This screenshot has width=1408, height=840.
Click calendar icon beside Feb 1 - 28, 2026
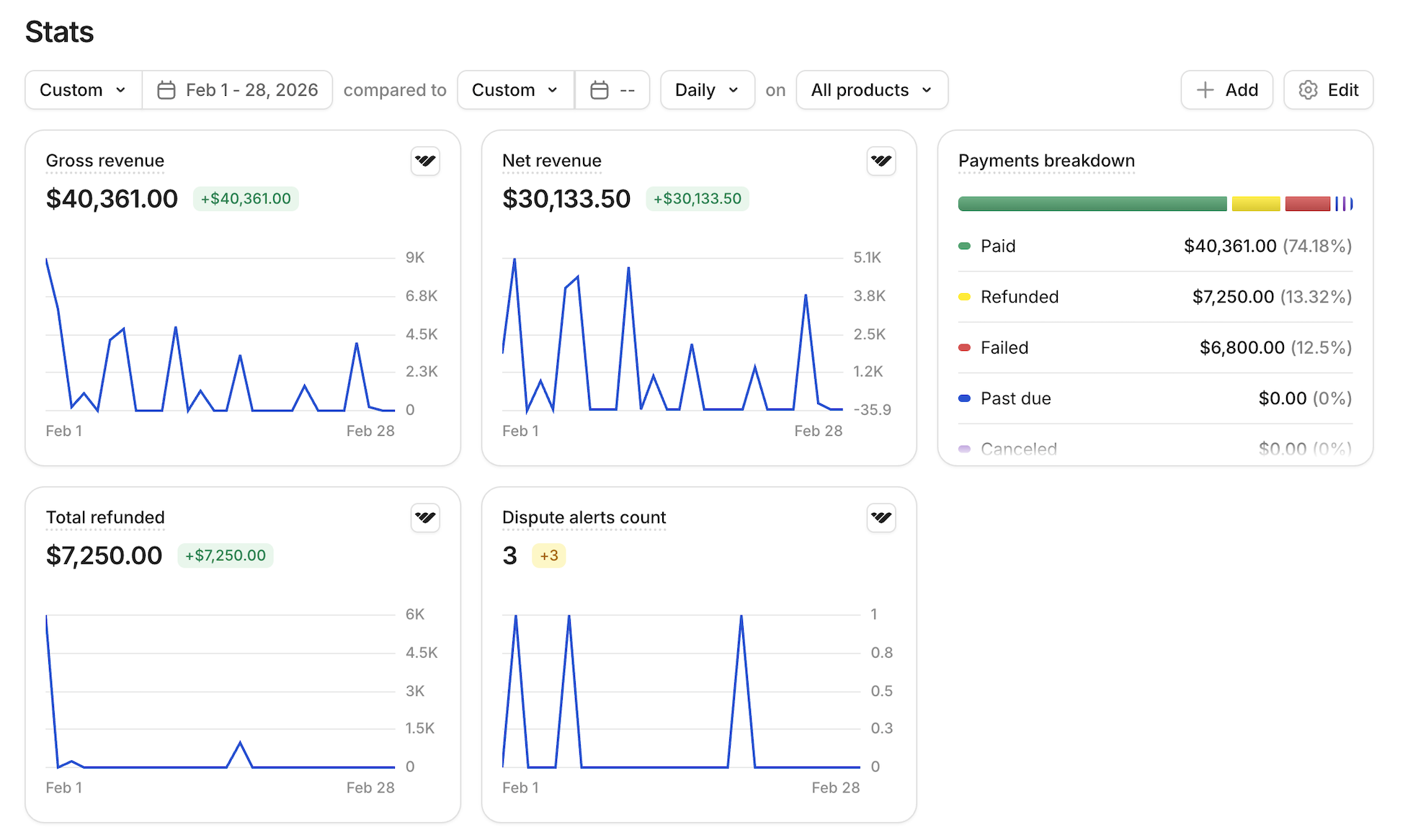(166, 90)
